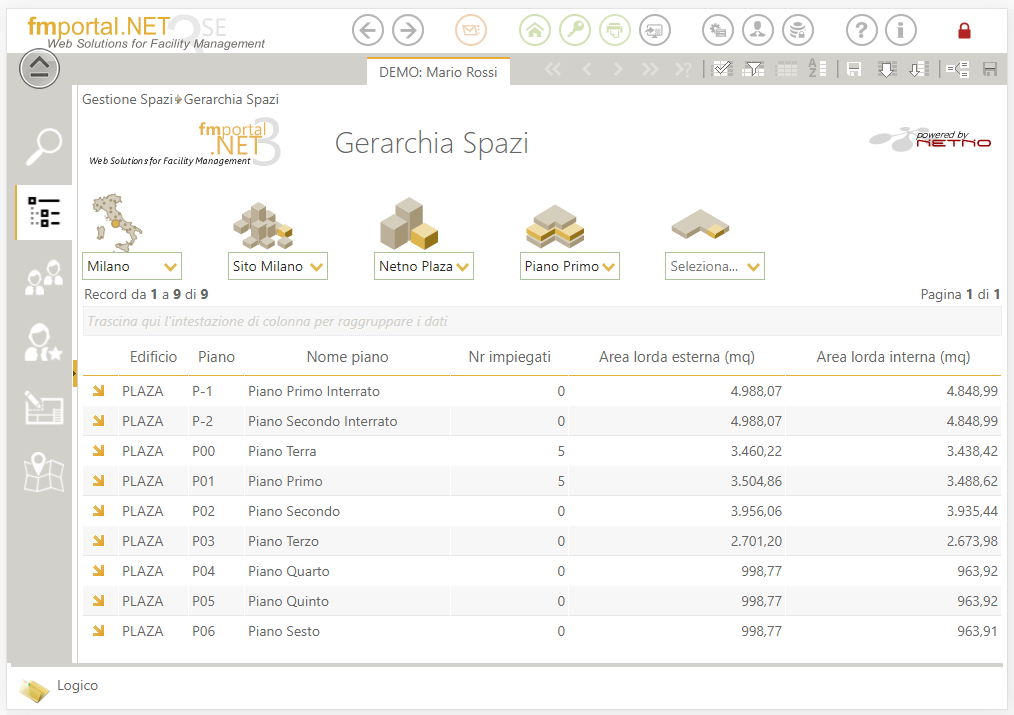The image size is (1014, 715).
Task: Go to previous record arrow in toolbar
Action: point(587,69)
